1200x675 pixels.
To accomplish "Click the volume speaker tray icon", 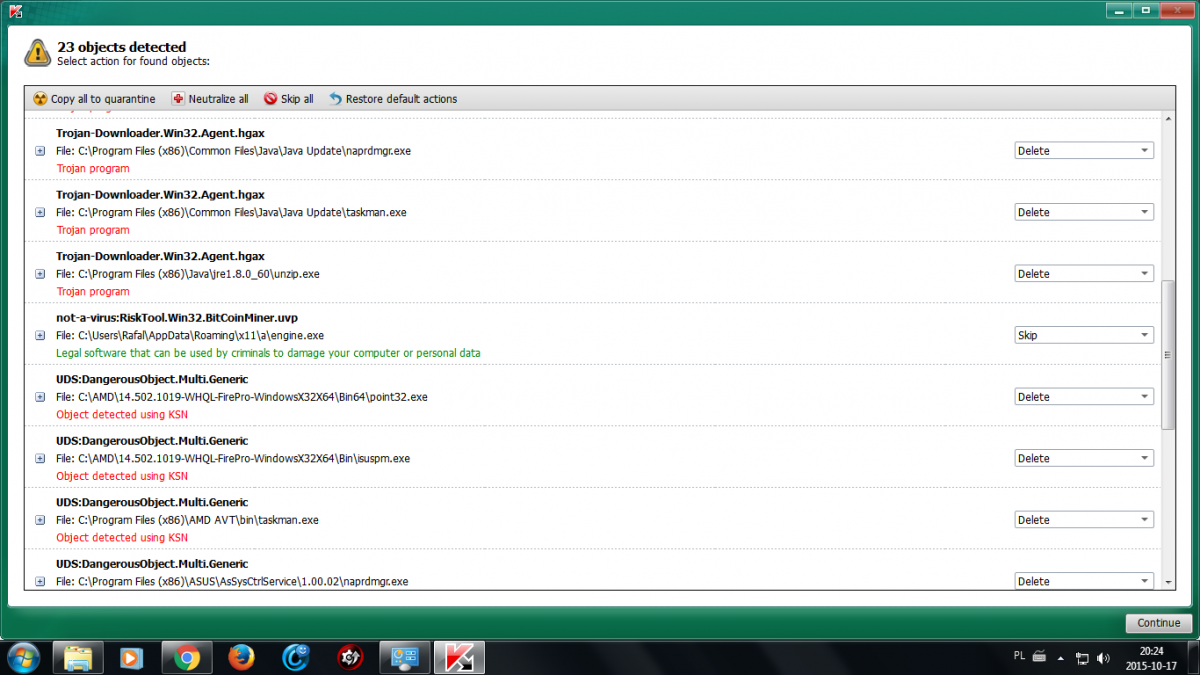I will (1103, 658).
